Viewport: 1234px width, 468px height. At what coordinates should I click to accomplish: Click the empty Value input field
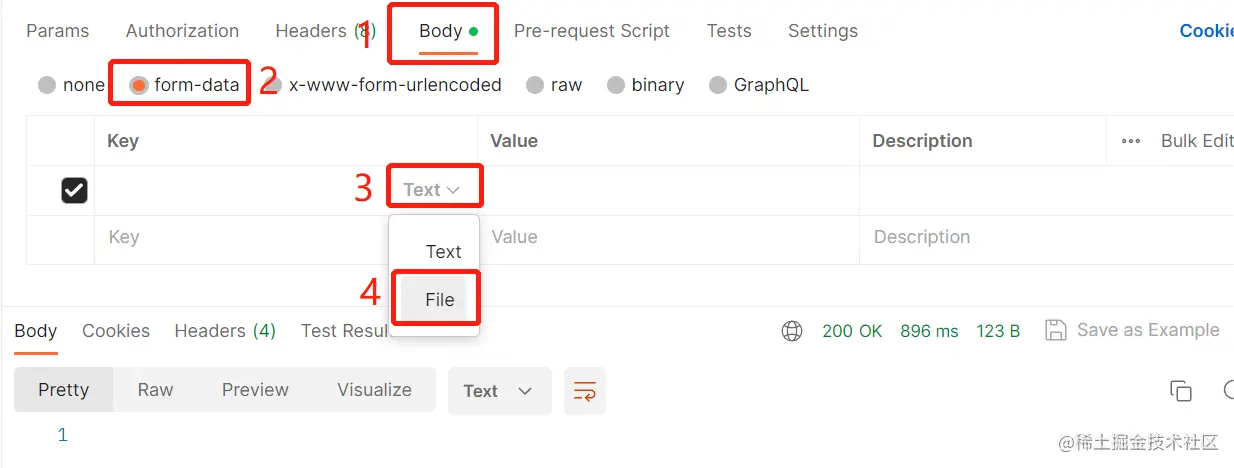(668, 237)
